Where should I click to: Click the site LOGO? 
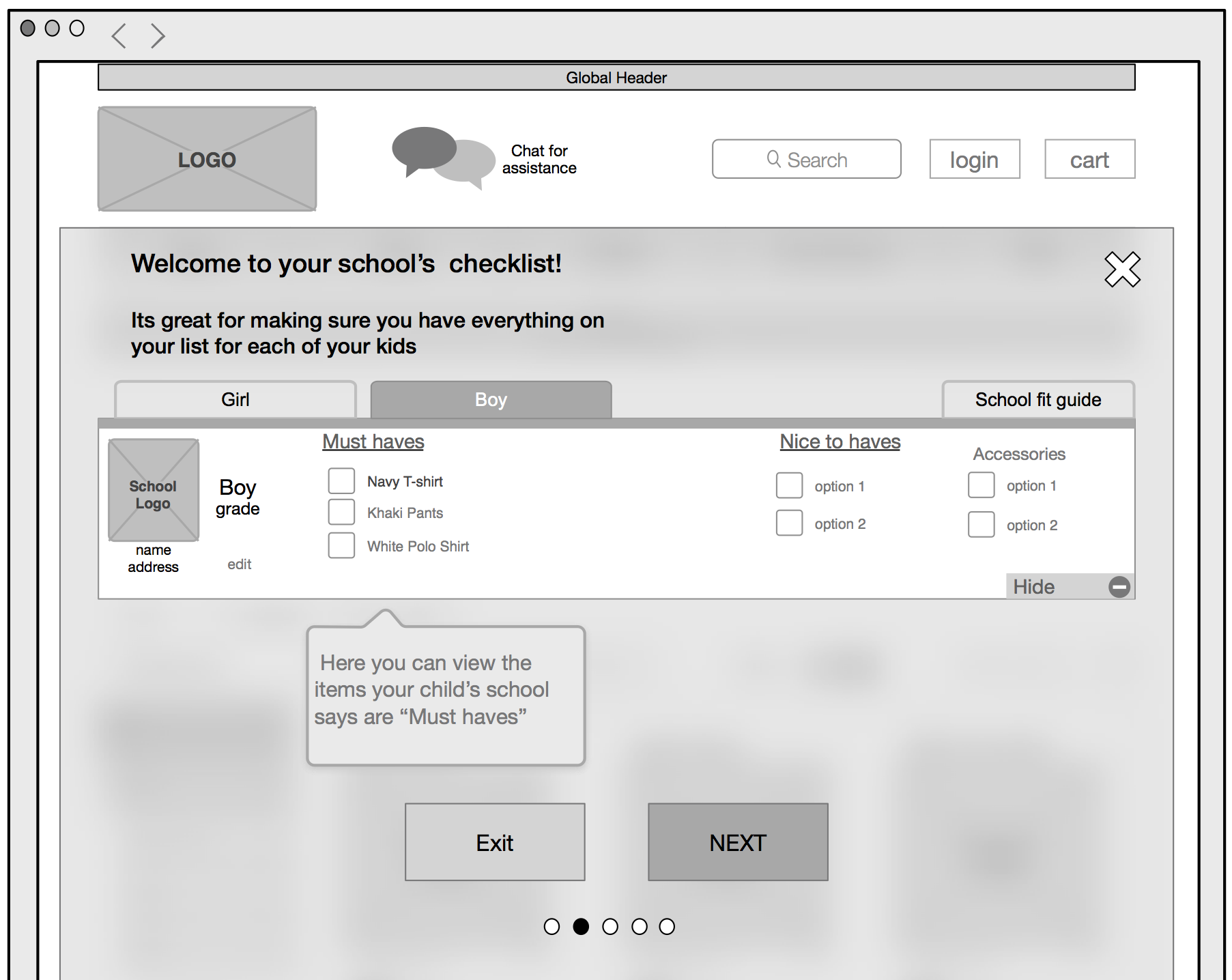(x=207, y=158)
